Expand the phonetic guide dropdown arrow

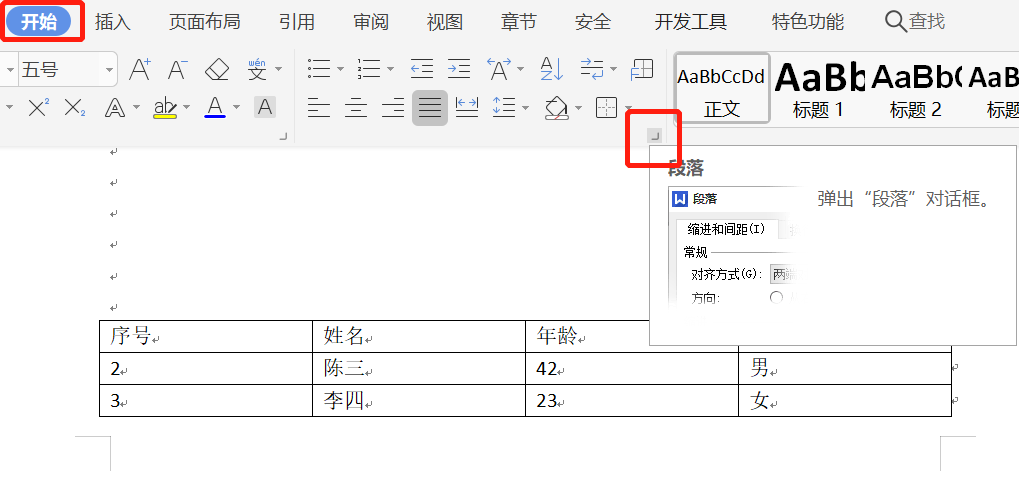[278, 69]
